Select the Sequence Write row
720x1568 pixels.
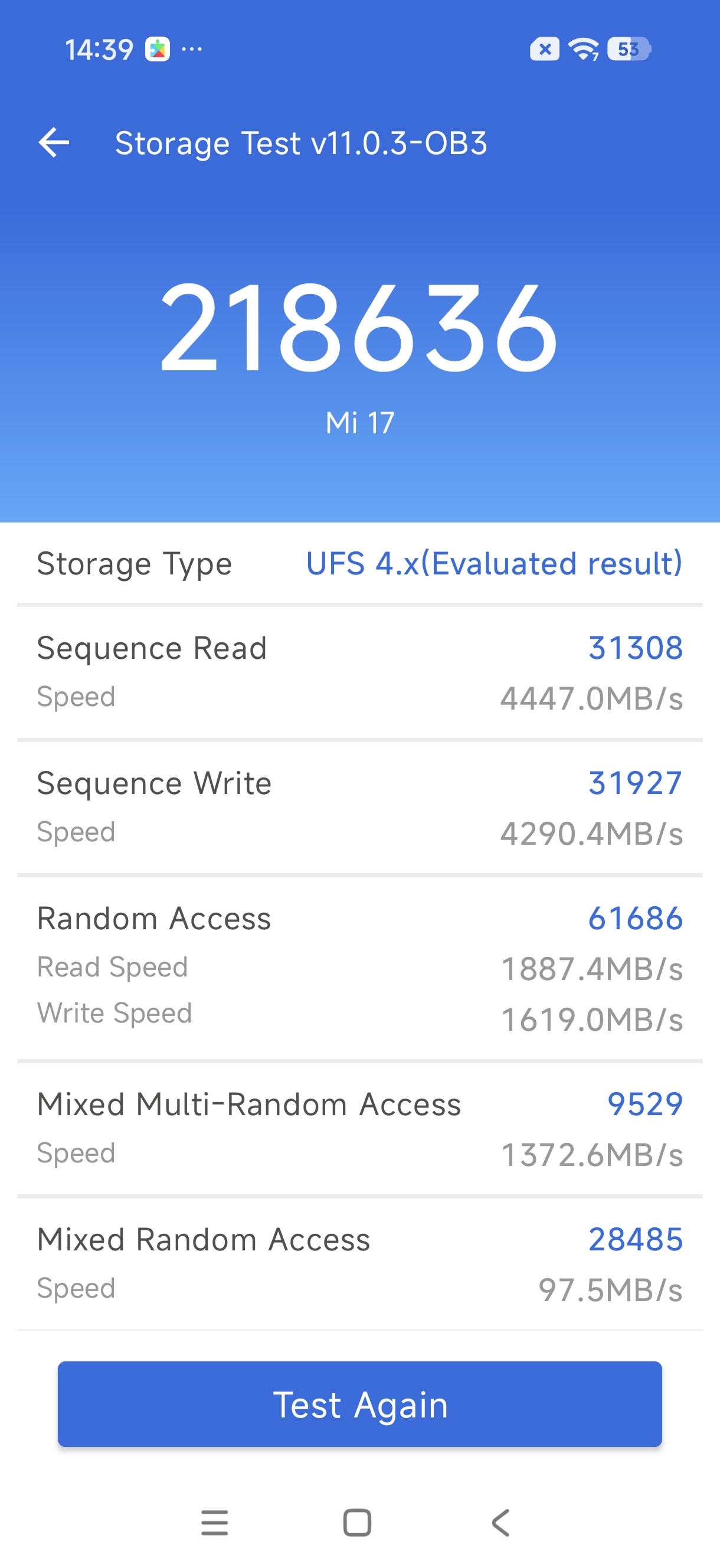point(359,807)
